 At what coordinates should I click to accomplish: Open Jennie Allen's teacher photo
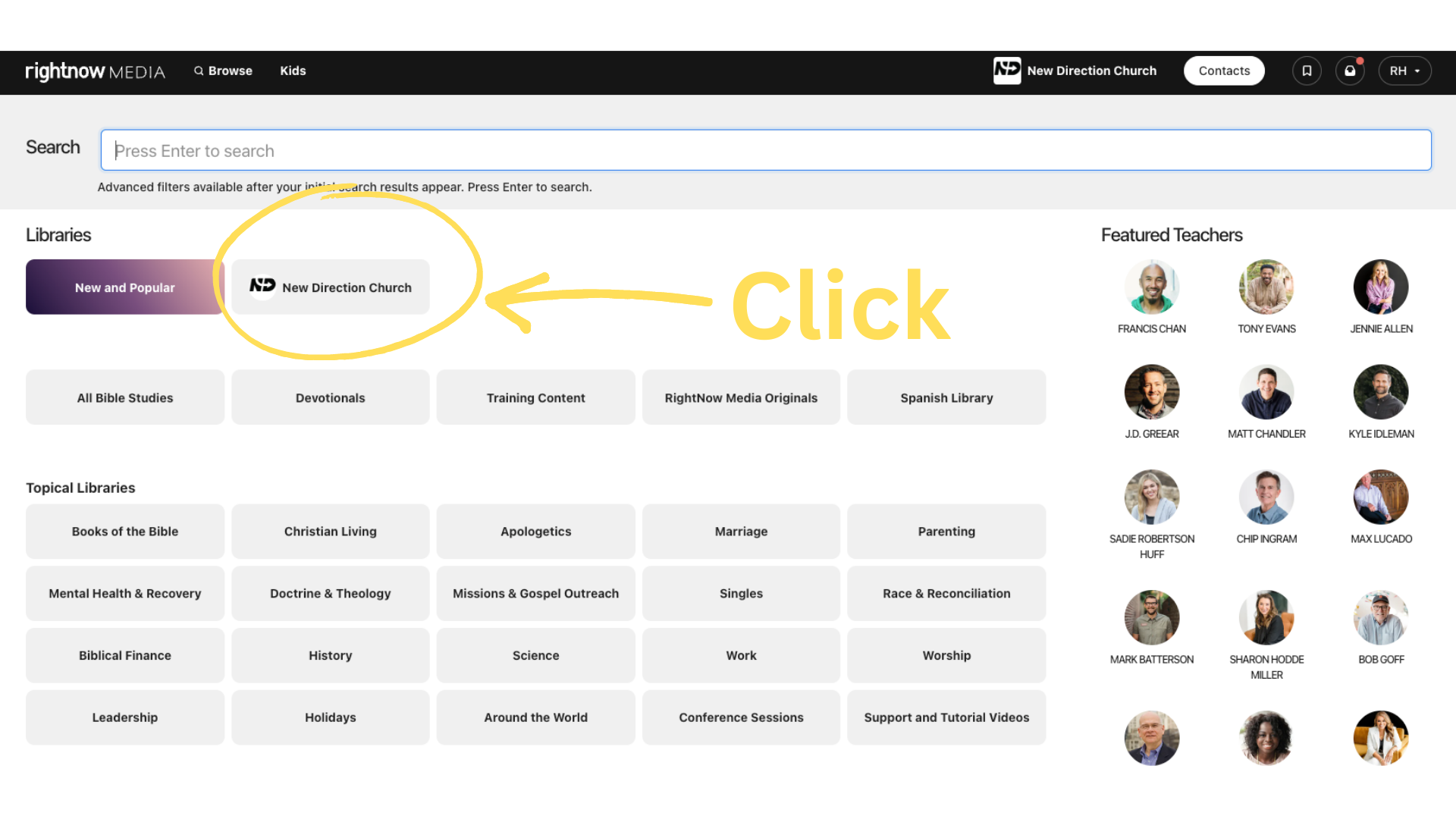[1380, 287]
